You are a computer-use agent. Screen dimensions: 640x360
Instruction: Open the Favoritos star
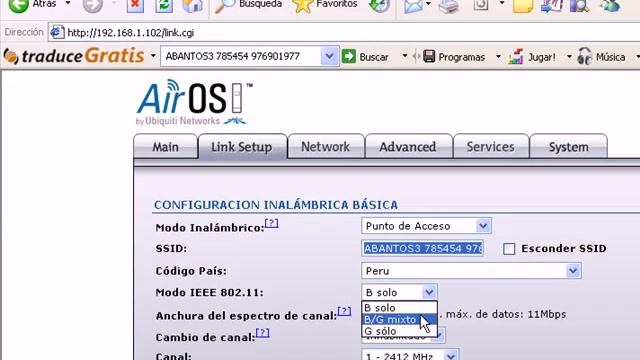click(325, 5)
